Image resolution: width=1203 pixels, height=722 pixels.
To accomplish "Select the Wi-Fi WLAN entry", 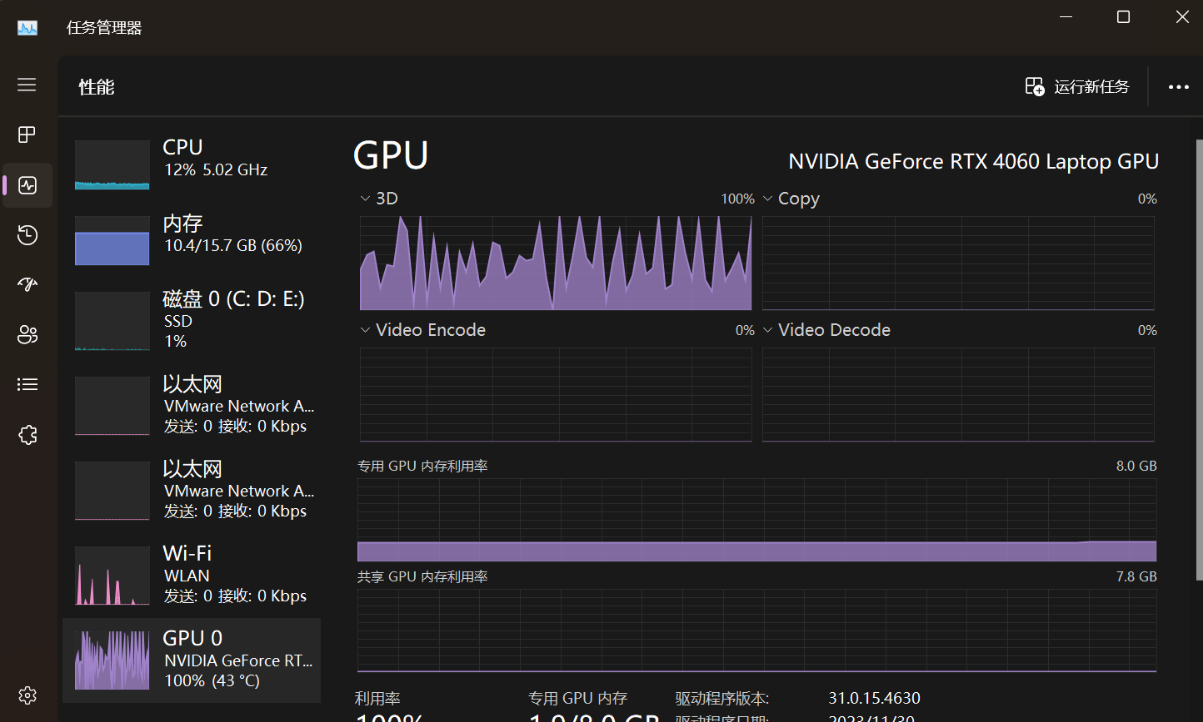I will click(192, 575).
